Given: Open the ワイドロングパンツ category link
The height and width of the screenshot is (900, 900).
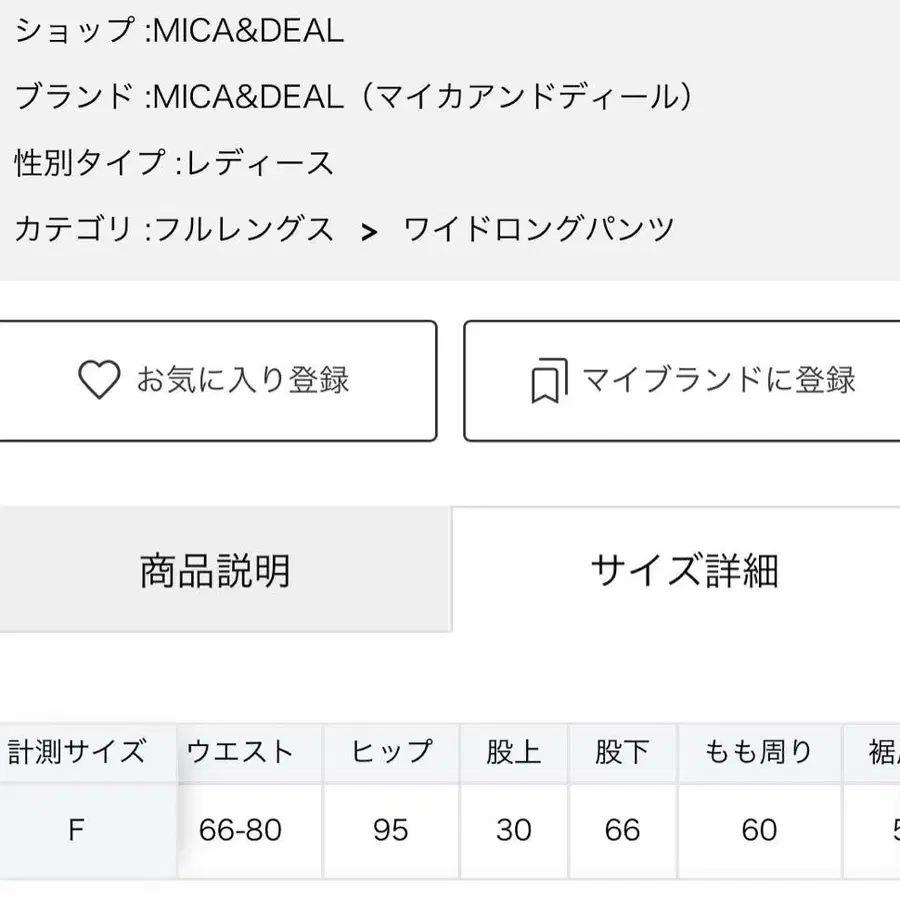Looking at the screenshot, I should click(x=540, y=229).
